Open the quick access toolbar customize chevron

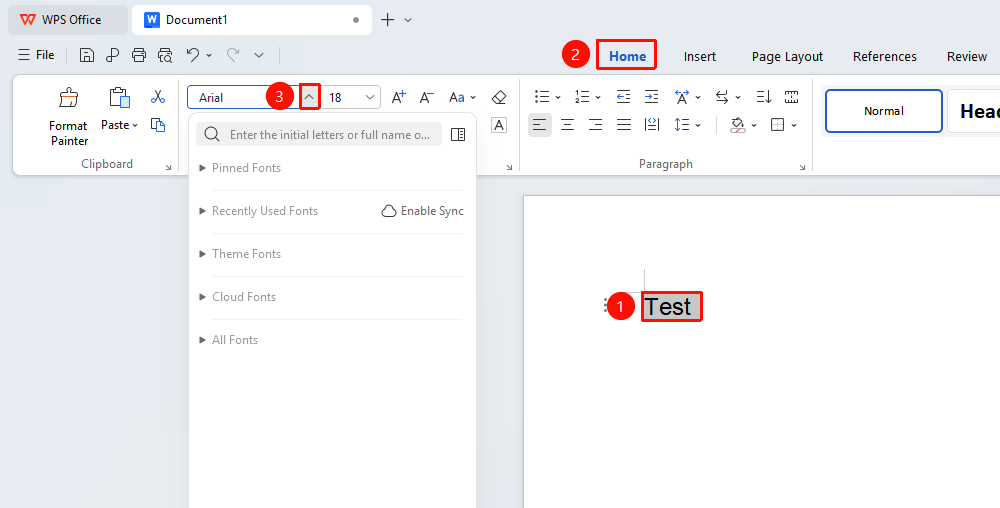coord(259,55)
